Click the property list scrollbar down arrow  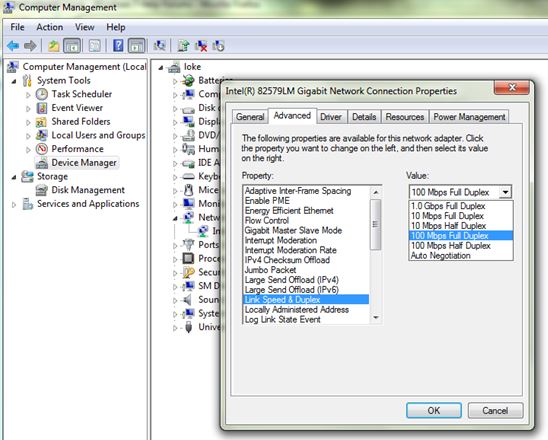pyautogui.click(x=376, y=317)
